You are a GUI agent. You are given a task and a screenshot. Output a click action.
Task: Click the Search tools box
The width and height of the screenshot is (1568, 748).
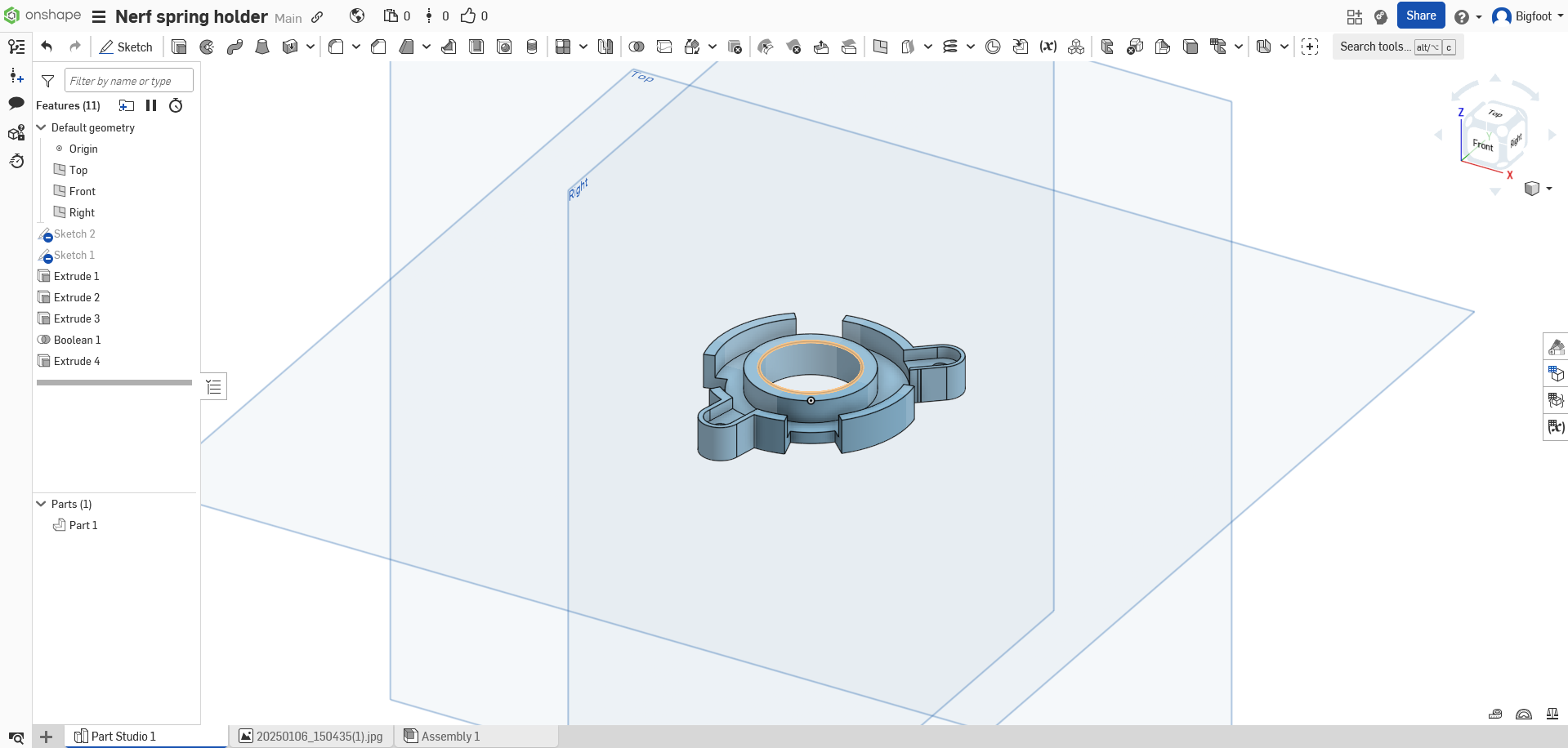tap(1398, 47)
